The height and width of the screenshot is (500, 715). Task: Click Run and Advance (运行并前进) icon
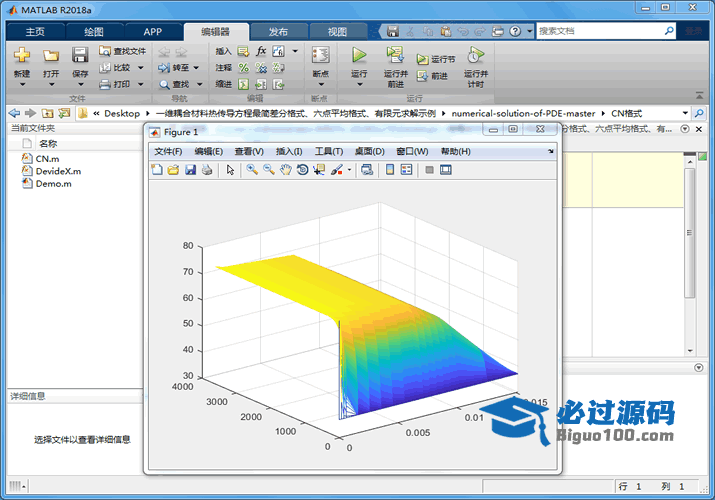[395, 55]
